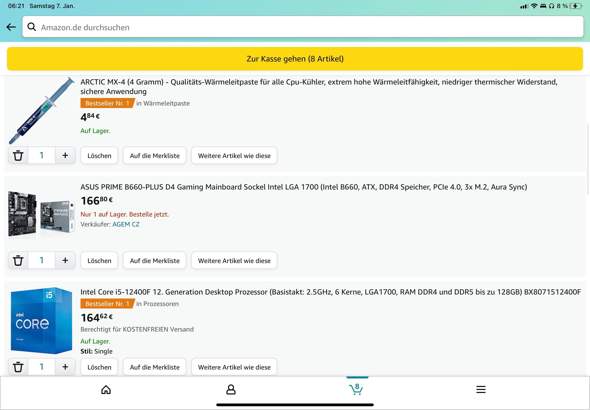Open the hamburger menu in the bottom bar
This screenshot has height=410, width=590.
[x=481, y=389]
